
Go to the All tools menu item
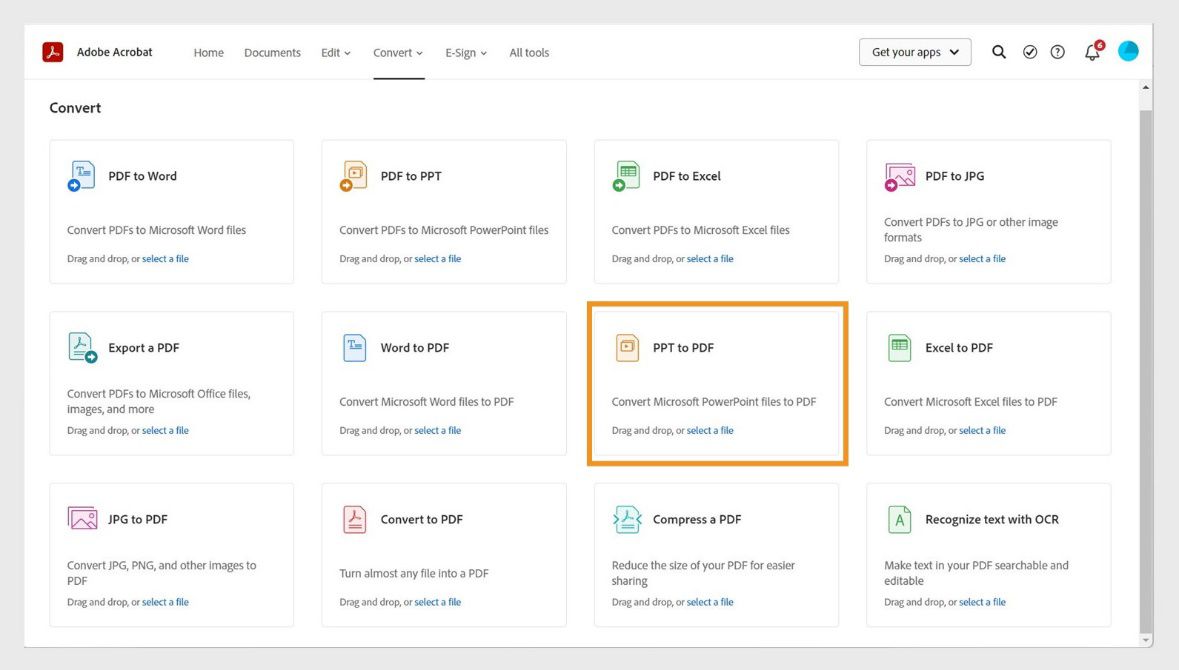coord(529,52)
